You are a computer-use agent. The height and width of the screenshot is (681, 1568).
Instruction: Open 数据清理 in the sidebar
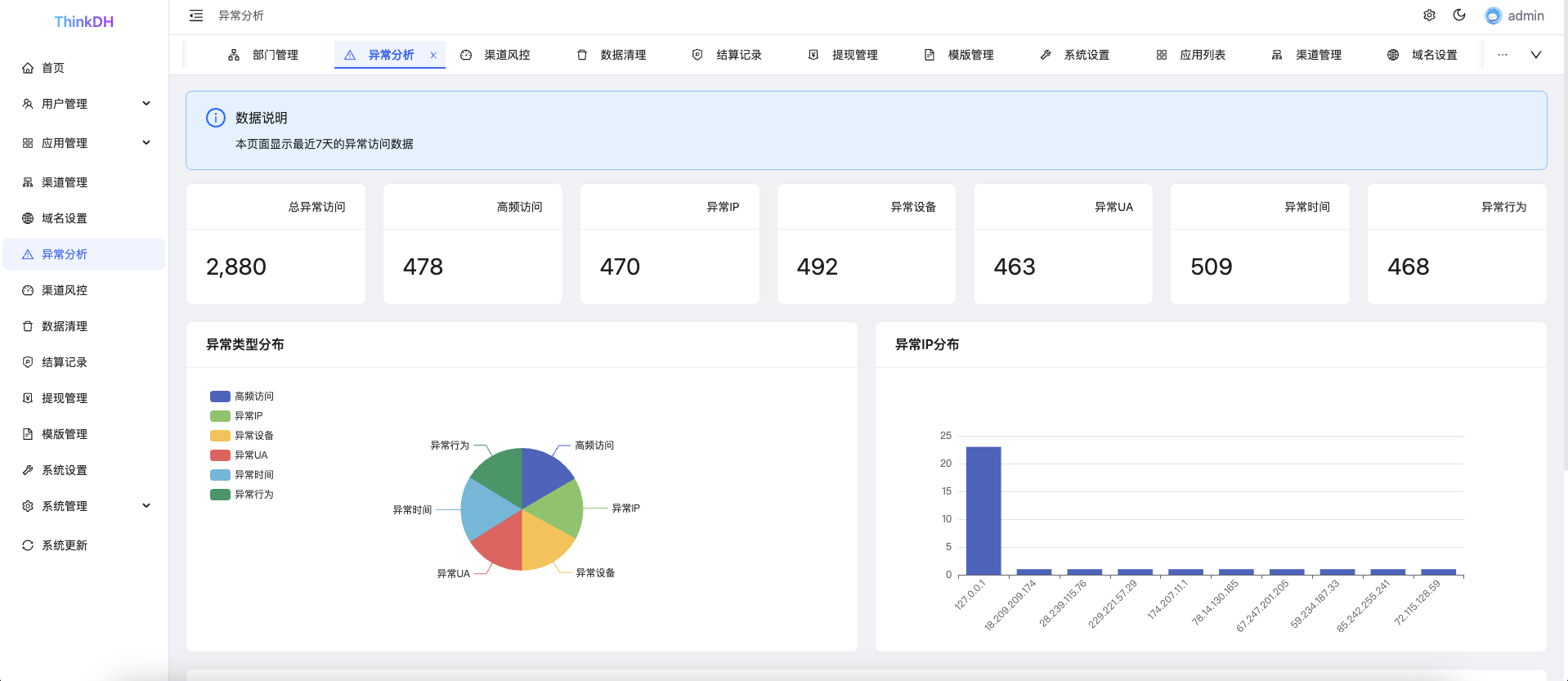64,326
